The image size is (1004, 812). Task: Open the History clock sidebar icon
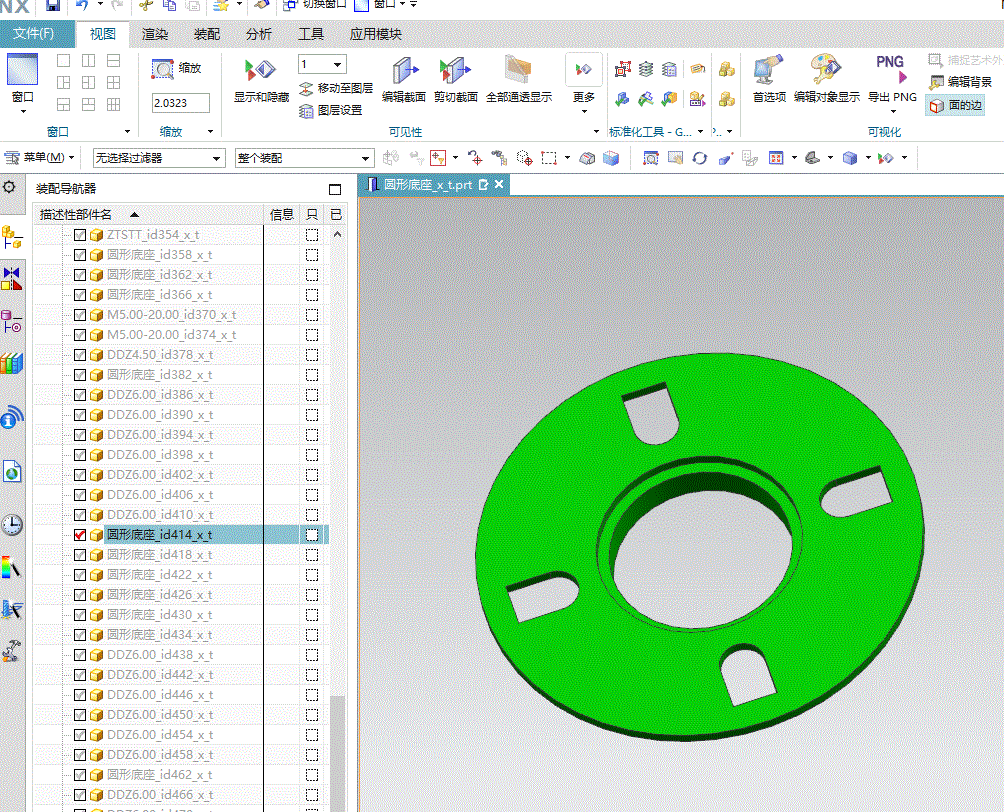tap(12, 525)
